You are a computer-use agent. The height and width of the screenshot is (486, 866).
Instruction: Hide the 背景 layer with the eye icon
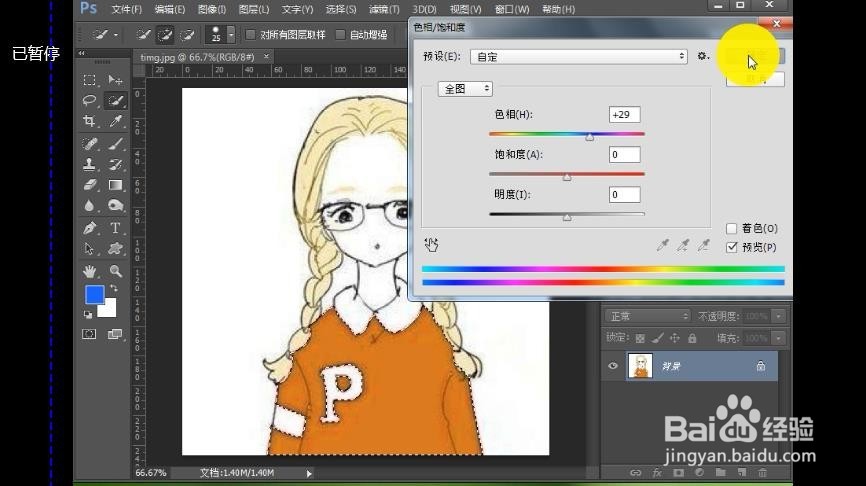[612, 366]
